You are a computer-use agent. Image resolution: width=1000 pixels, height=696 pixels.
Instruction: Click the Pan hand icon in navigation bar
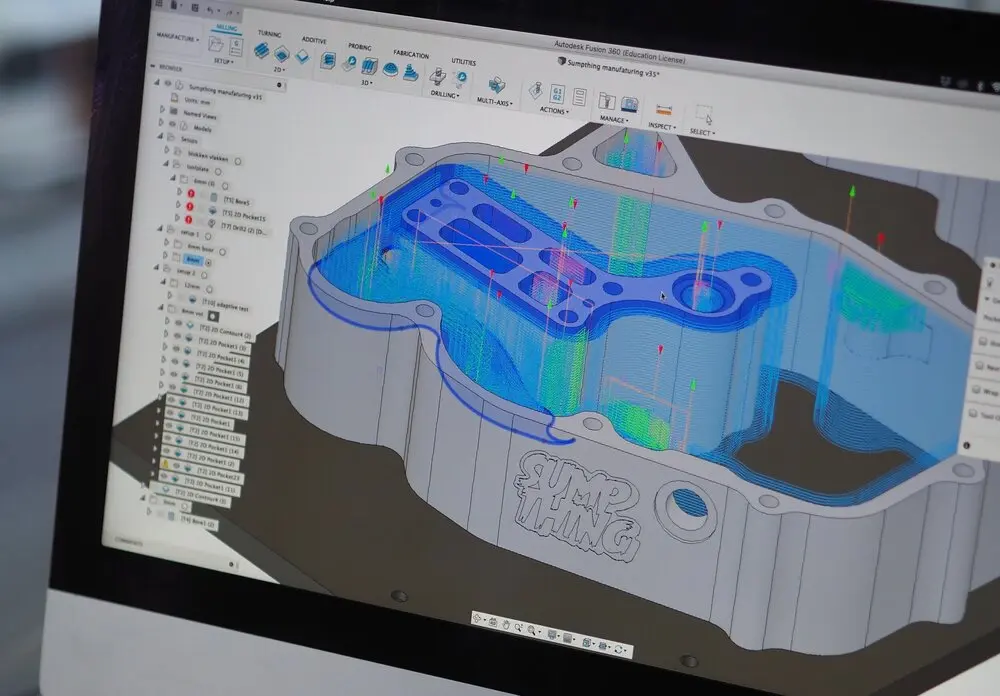(506, 625)
